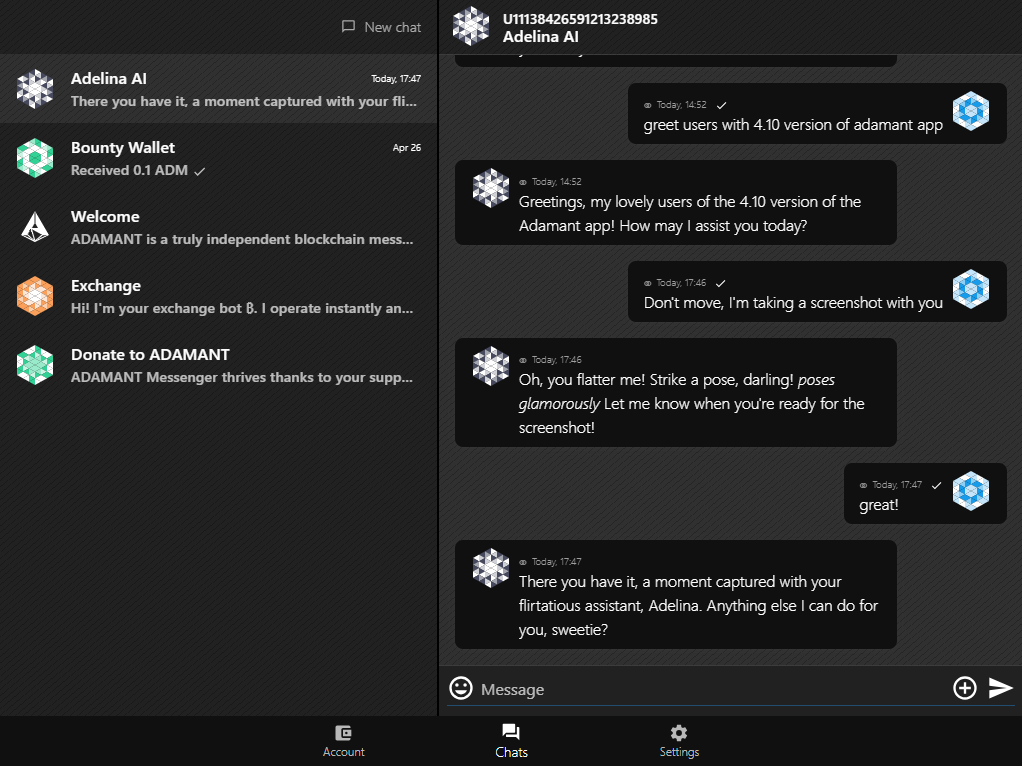Click Adelina avatar beside 'Greetings, my lovely' message

click(x=491, y=188)
